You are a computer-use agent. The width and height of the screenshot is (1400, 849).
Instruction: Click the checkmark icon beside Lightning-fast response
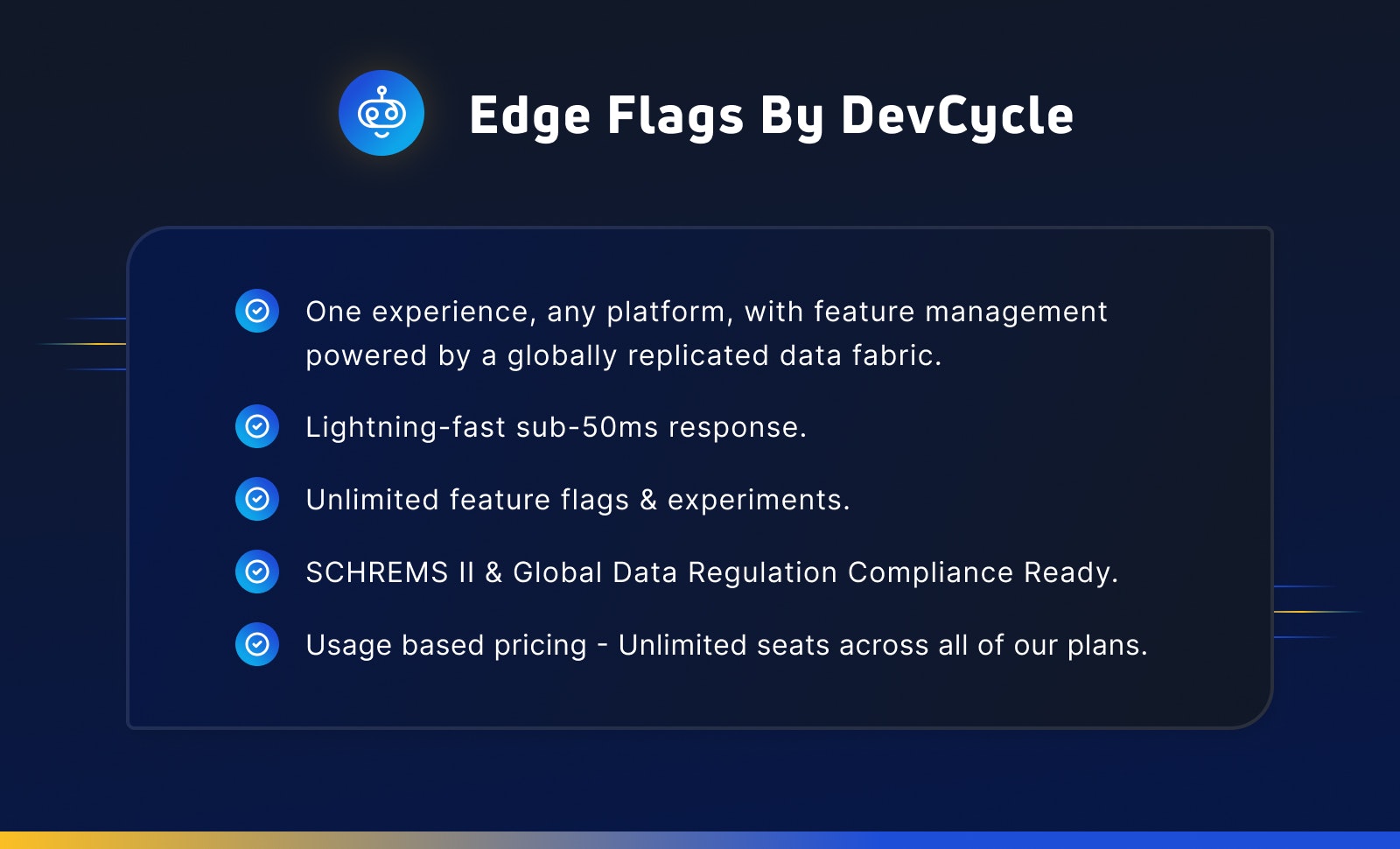pos(257,426)
